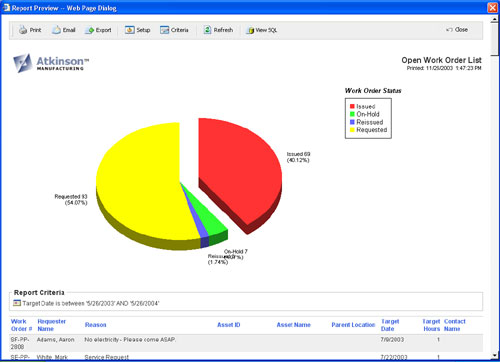
Task: Close the report using toolbar Close
Action: [457, 30]
